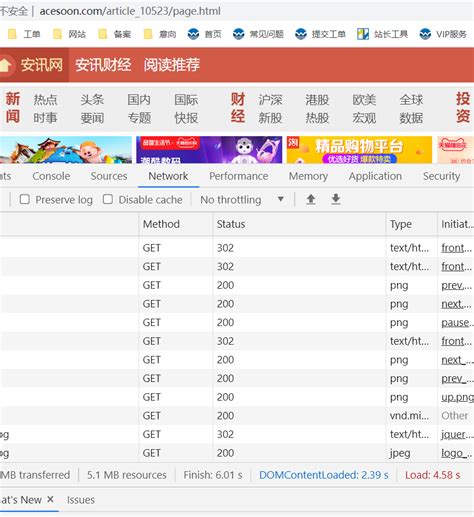Open the 首页 bookmark
This screenshot has height=517, width=474.
click(x=205, y=34)
